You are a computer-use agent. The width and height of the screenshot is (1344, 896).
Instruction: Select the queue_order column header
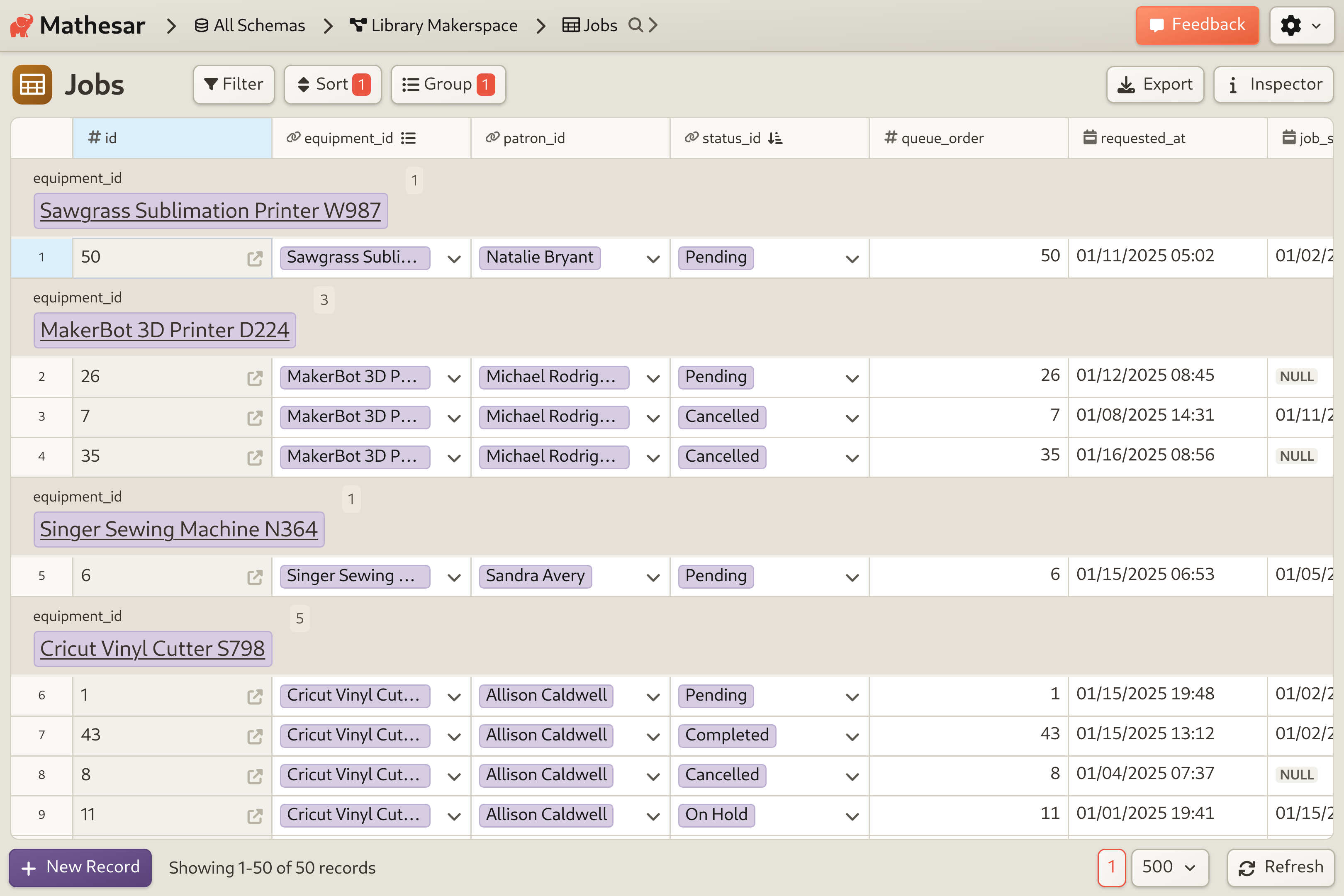coord(969,138)
